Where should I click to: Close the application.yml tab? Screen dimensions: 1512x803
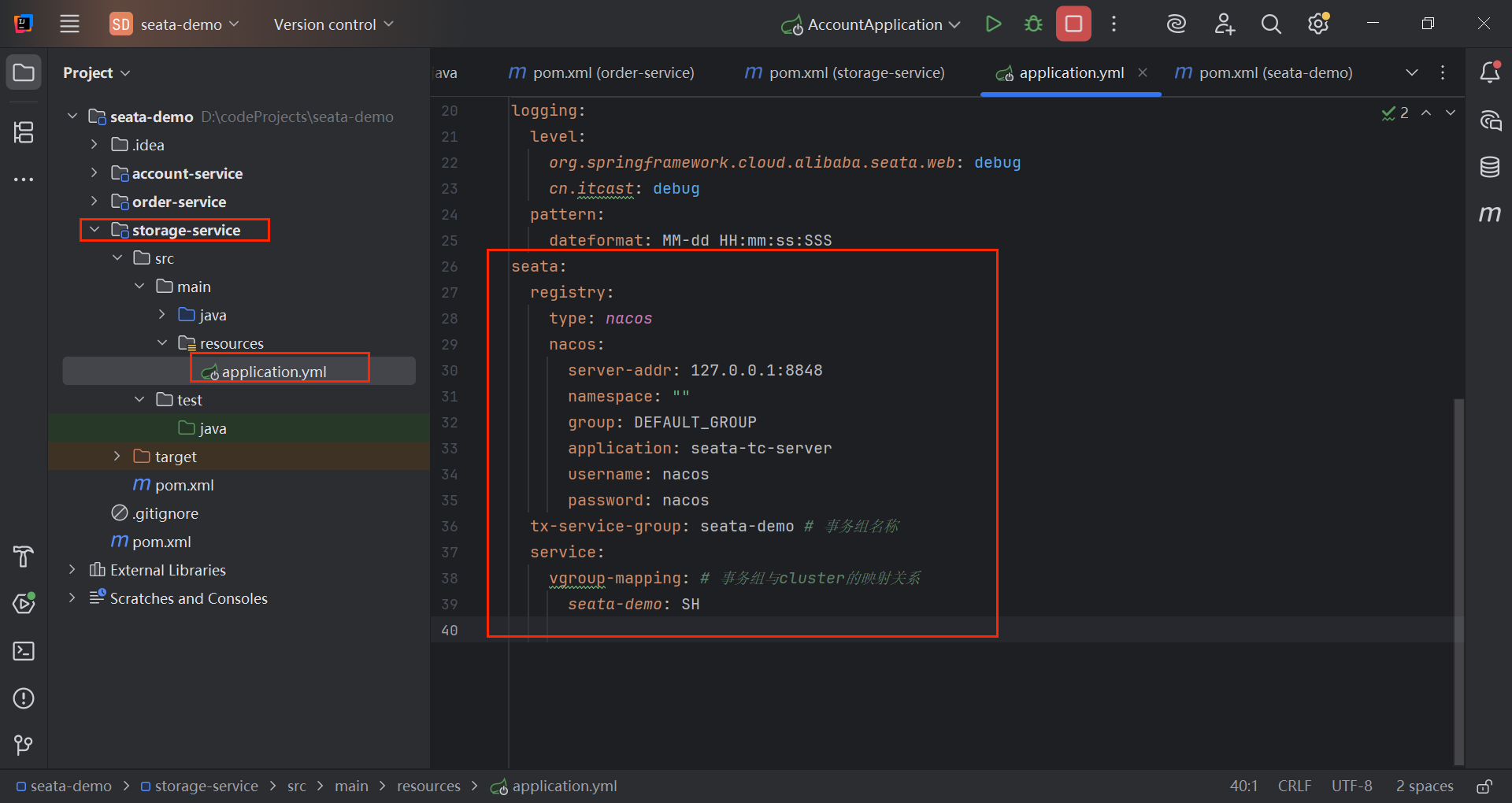click(x=1143, y=72)
